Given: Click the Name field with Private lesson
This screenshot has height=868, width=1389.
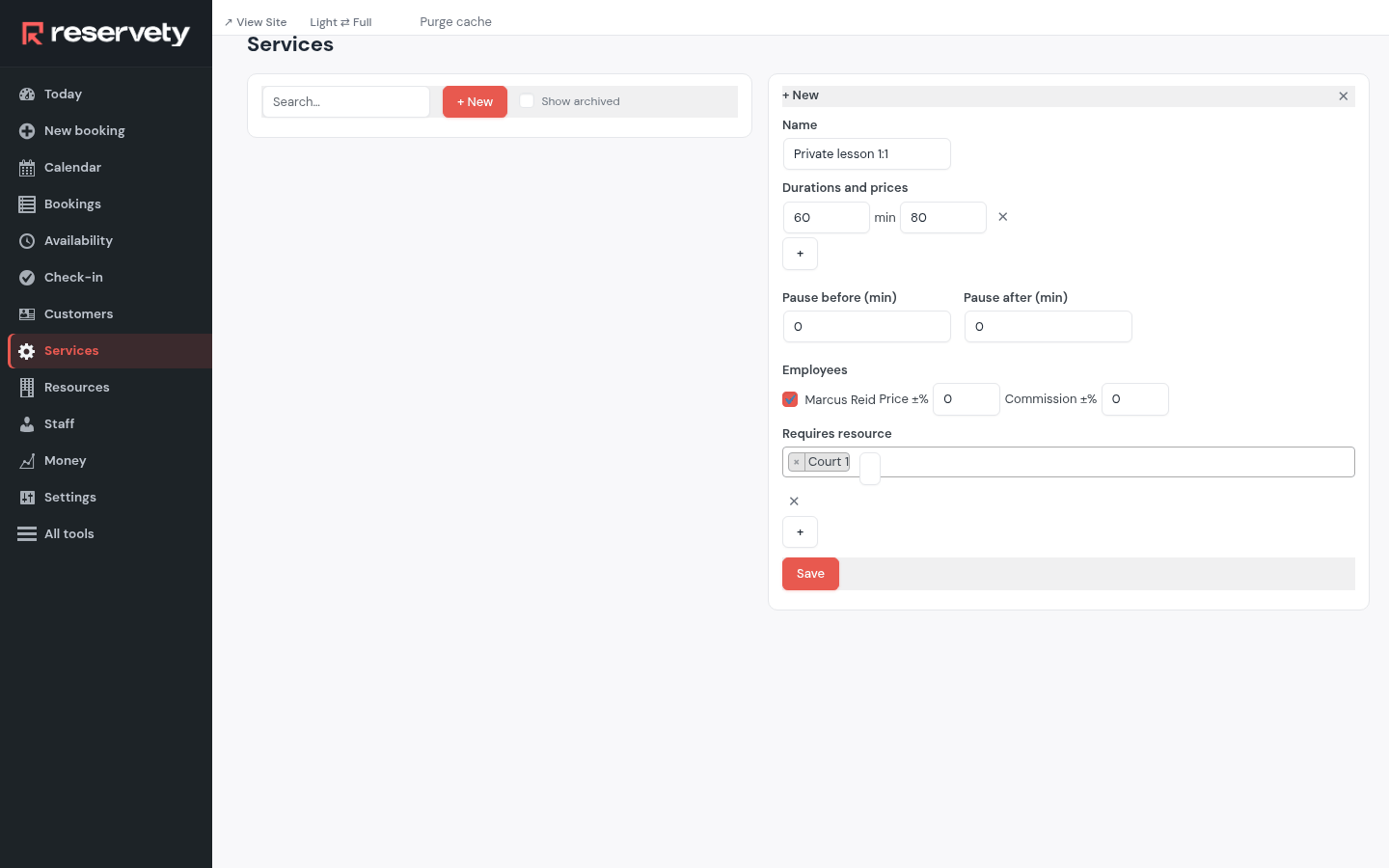Looking at the screenshot, I should pyautogui.click(x=866, y=154).
